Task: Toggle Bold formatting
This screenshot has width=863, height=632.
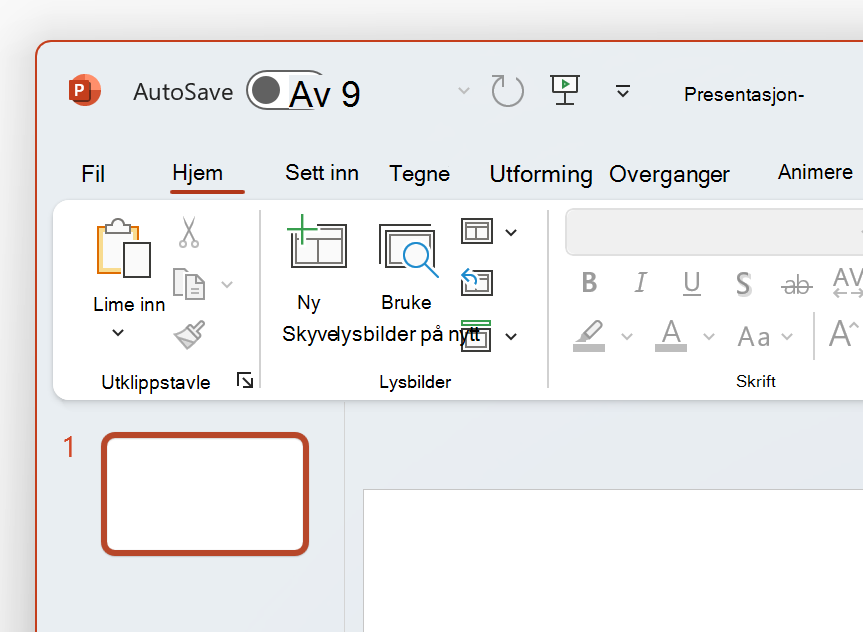Action: tap(589, 283)
